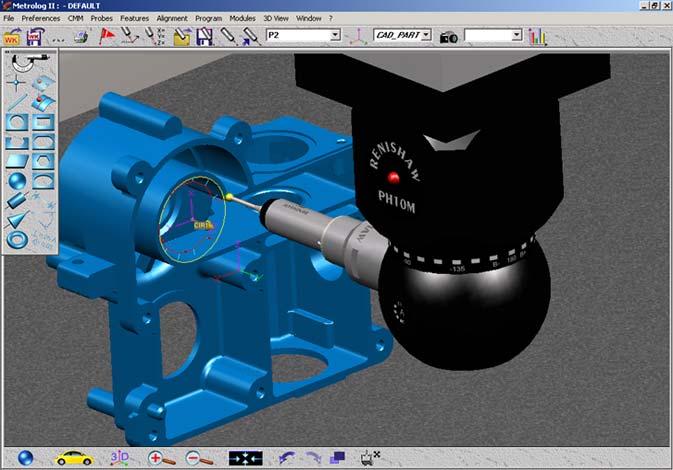
Task: Click the yellow car view icon
Action: pos(74,458)
